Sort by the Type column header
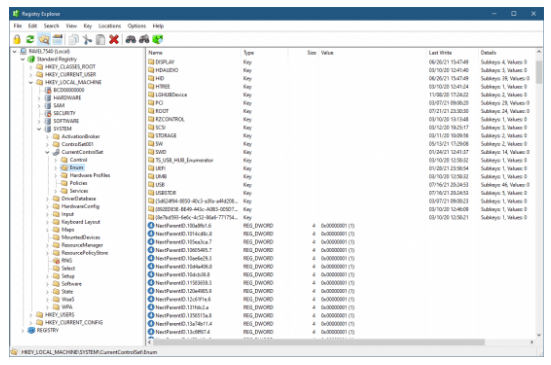 (x=264, y=53)
